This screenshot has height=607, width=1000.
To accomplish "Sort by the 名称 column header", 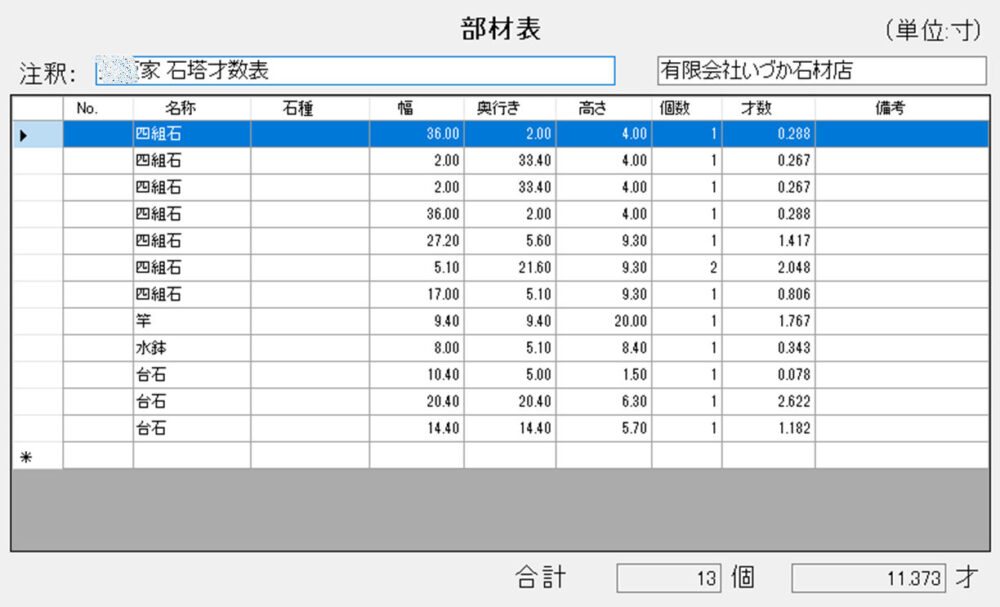I will [191, 108].
